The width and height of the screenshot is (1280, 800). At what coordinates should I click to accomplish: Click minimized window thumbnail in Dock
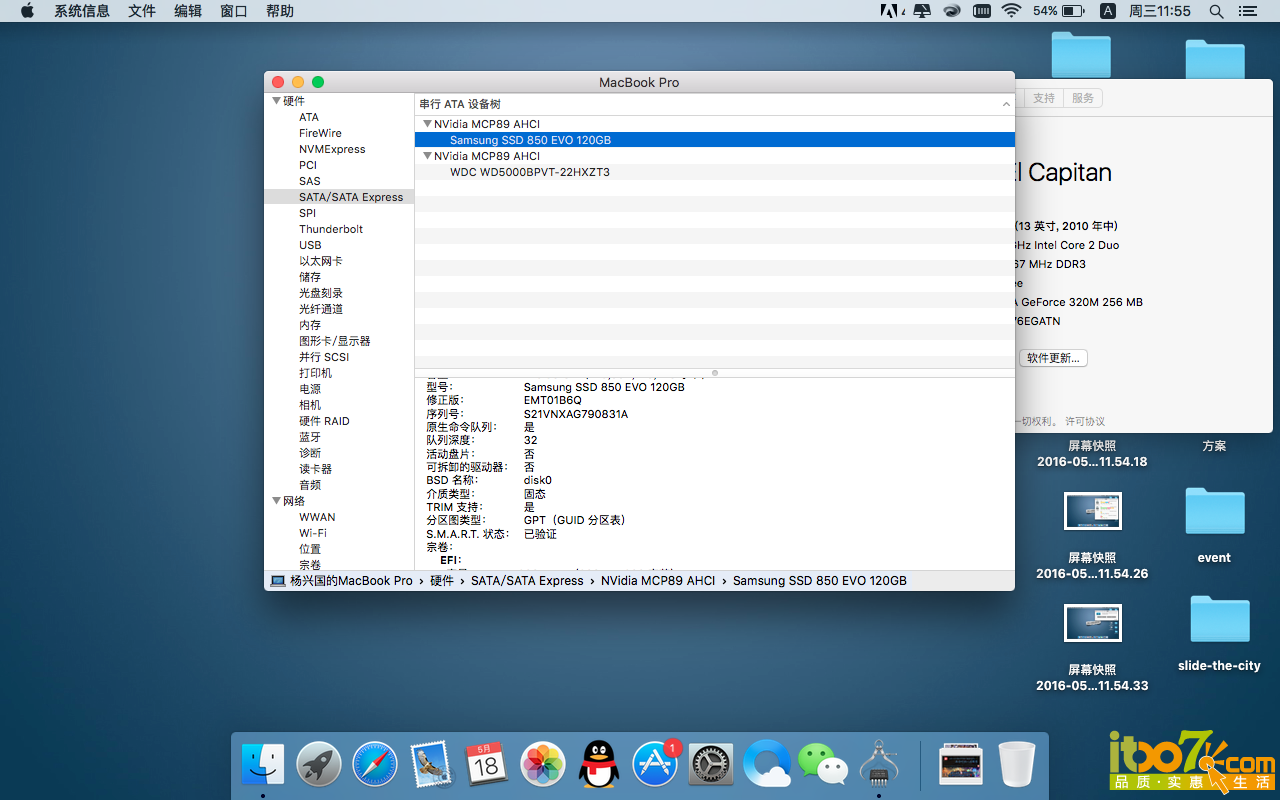pos(961,765)
